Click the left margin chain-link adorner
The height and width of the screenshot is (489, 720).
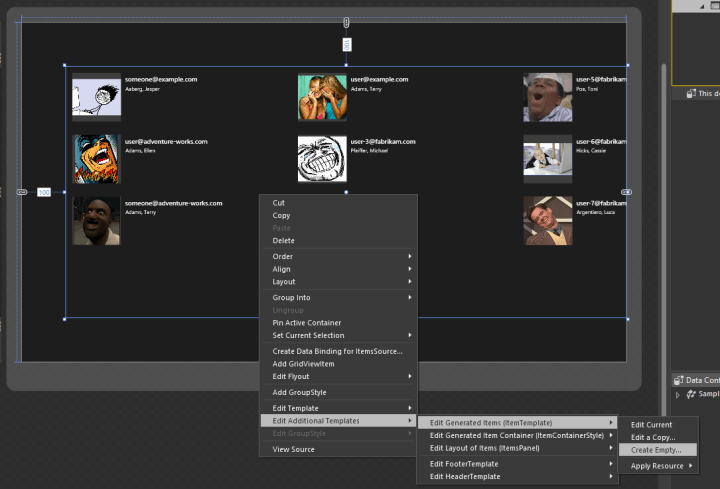click(22, 191)
